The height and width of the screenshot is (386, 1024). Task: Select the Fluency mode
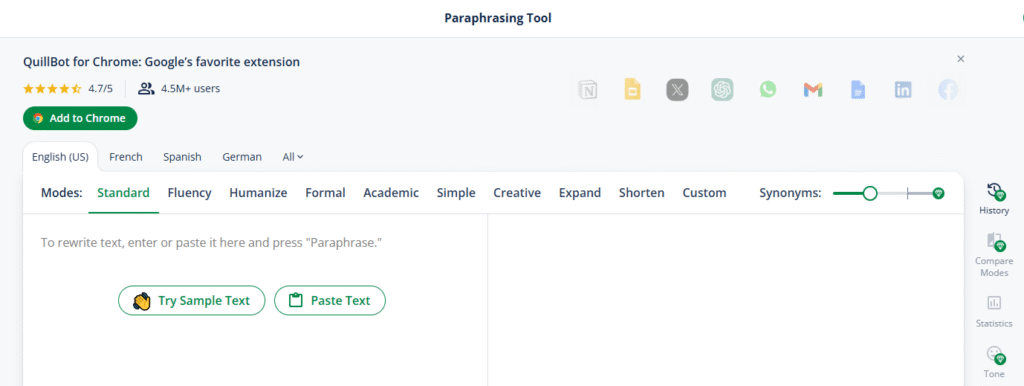189,193
